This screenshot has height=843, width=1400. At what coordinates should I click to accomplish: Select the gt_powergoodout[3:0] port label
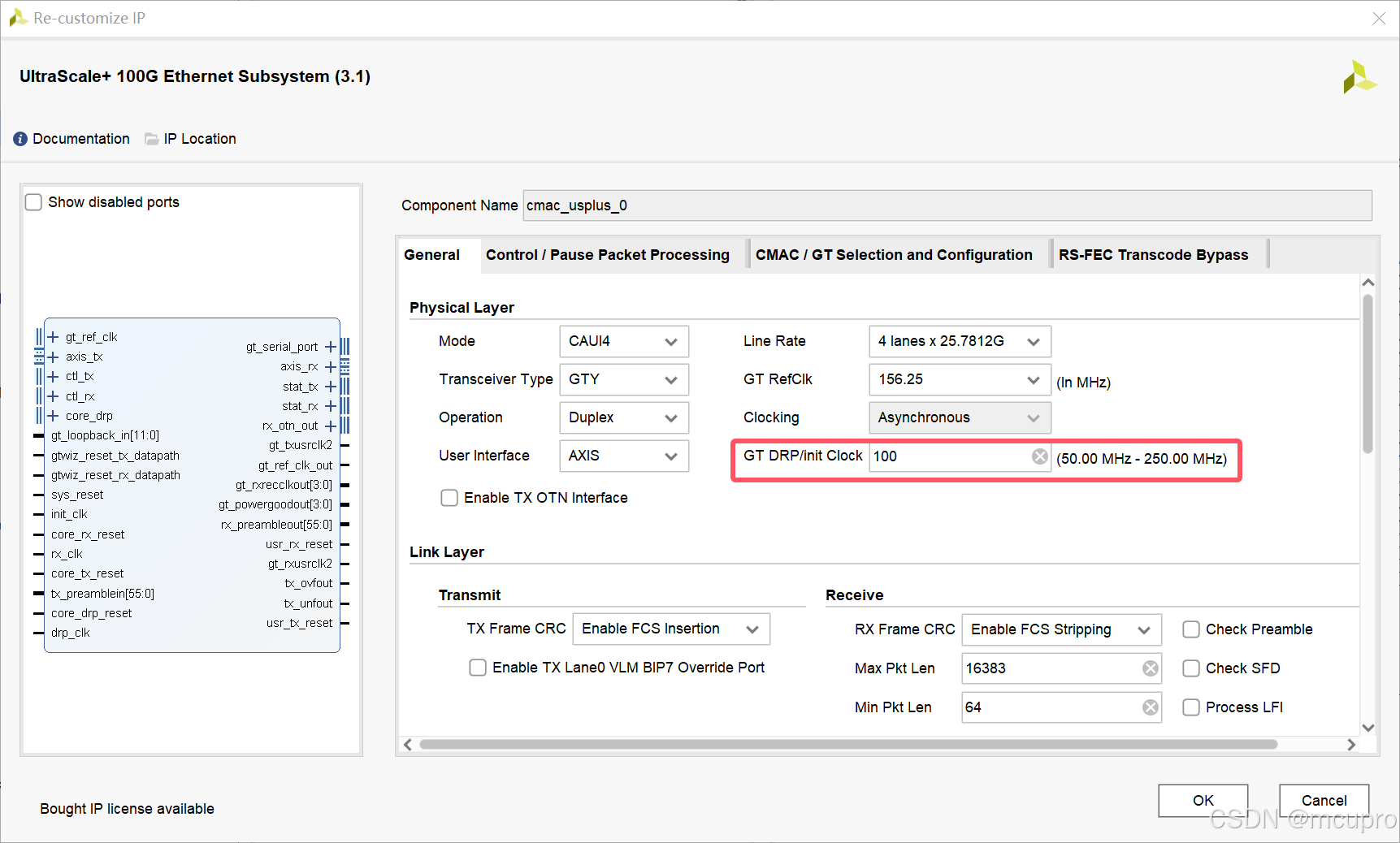point(275,504)
